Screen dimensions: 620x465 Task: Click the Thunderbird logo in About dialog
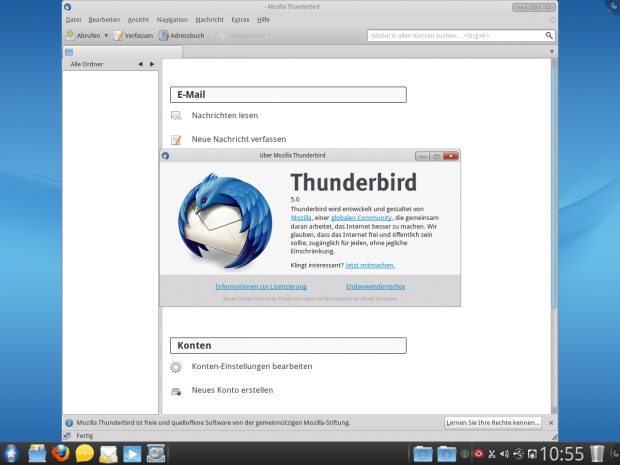(x=225, y=221)
